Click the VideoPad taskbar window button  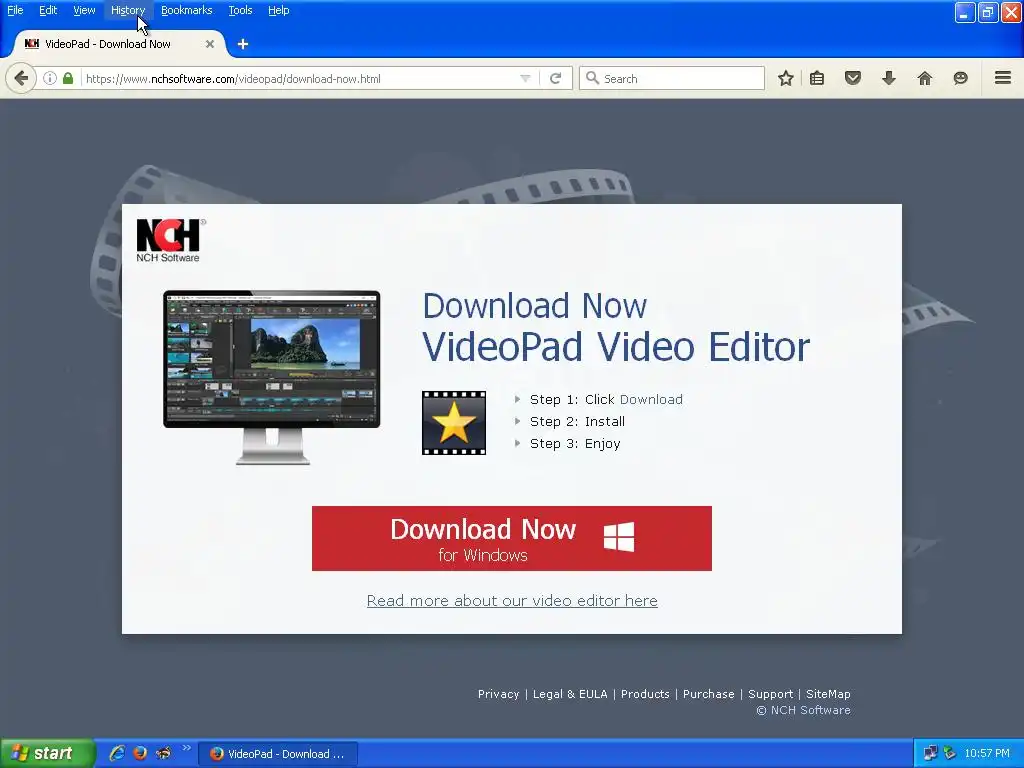[278, 754]
